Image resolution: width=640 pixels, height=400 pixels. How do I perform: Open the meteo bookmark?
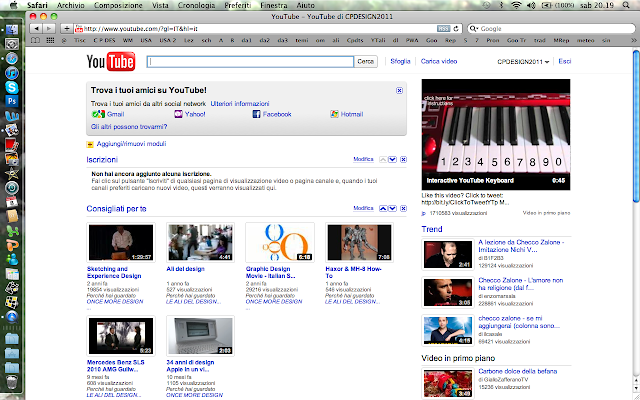pyautogui.click(x=586, y=40)
